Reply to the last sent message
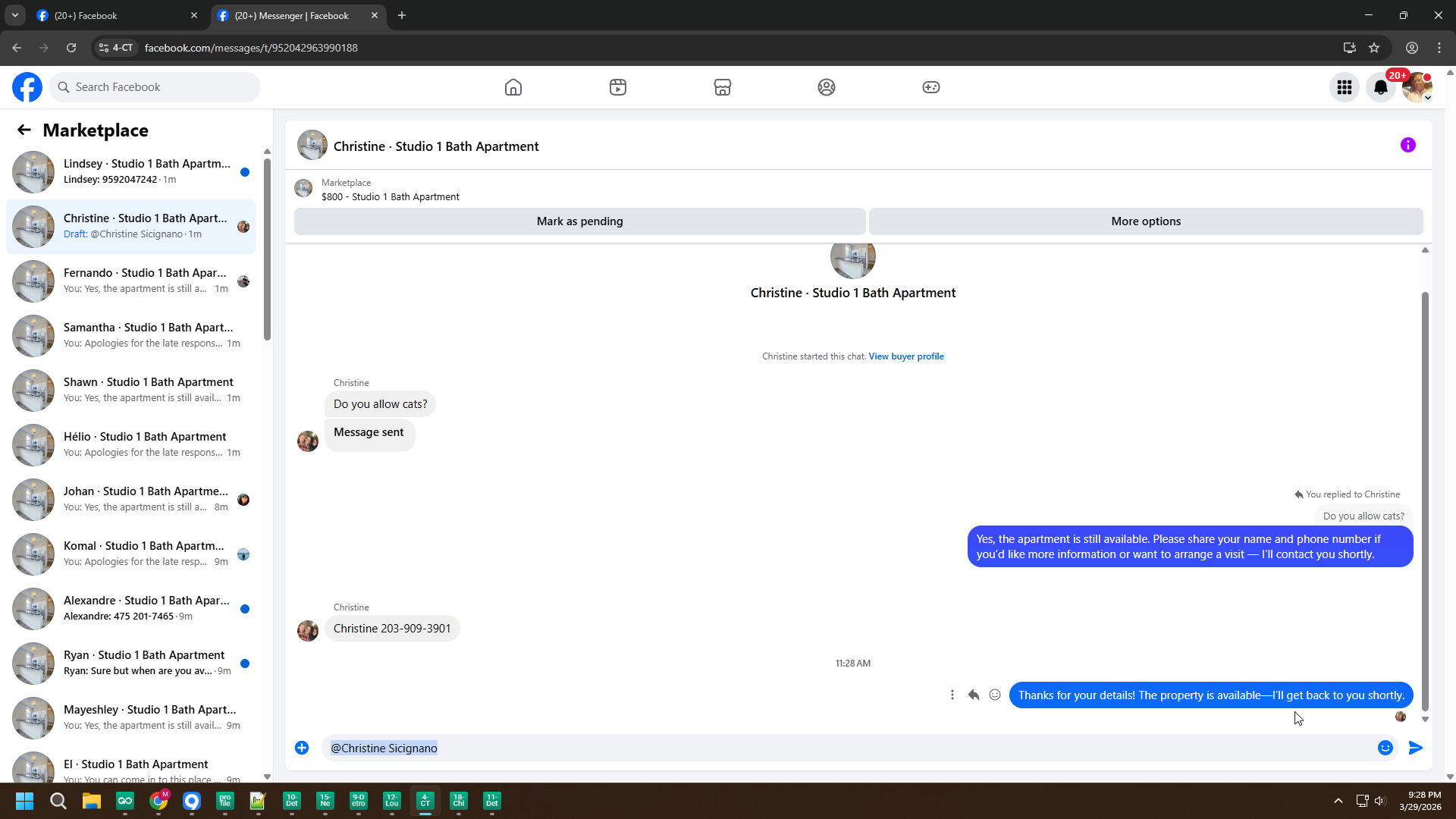Viewport: 1456px width, 819px height. pyautogui.click(x=974, y=695)
